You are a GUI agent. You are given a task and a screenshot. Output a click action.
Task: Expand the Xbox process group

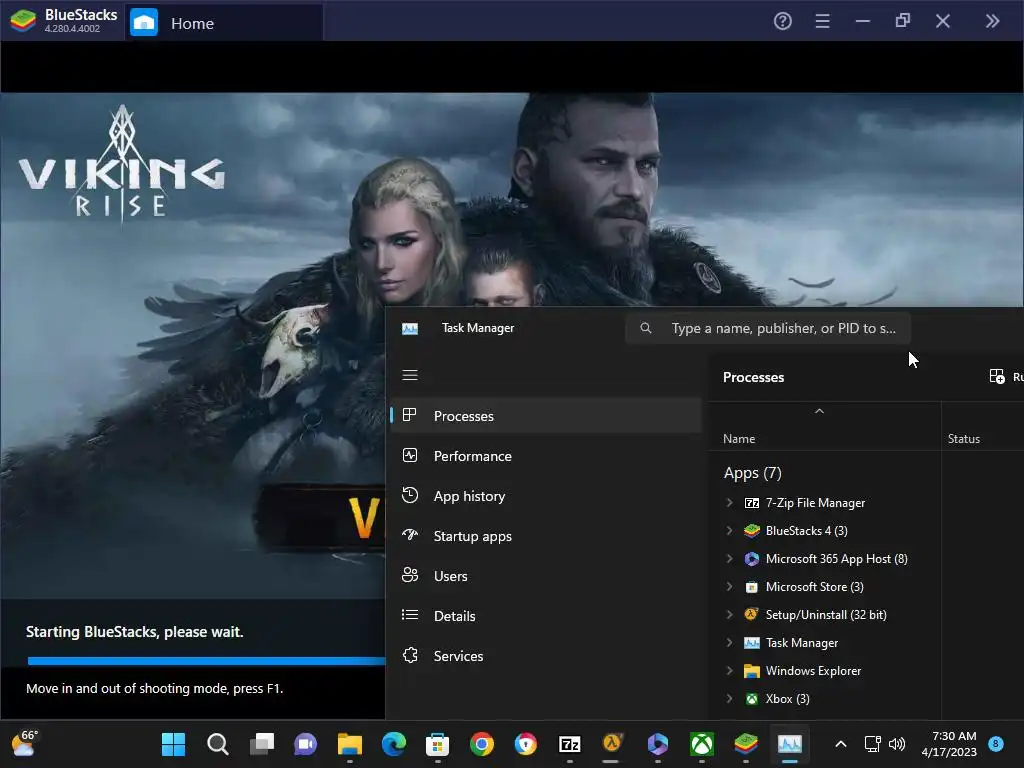point(729,699)
